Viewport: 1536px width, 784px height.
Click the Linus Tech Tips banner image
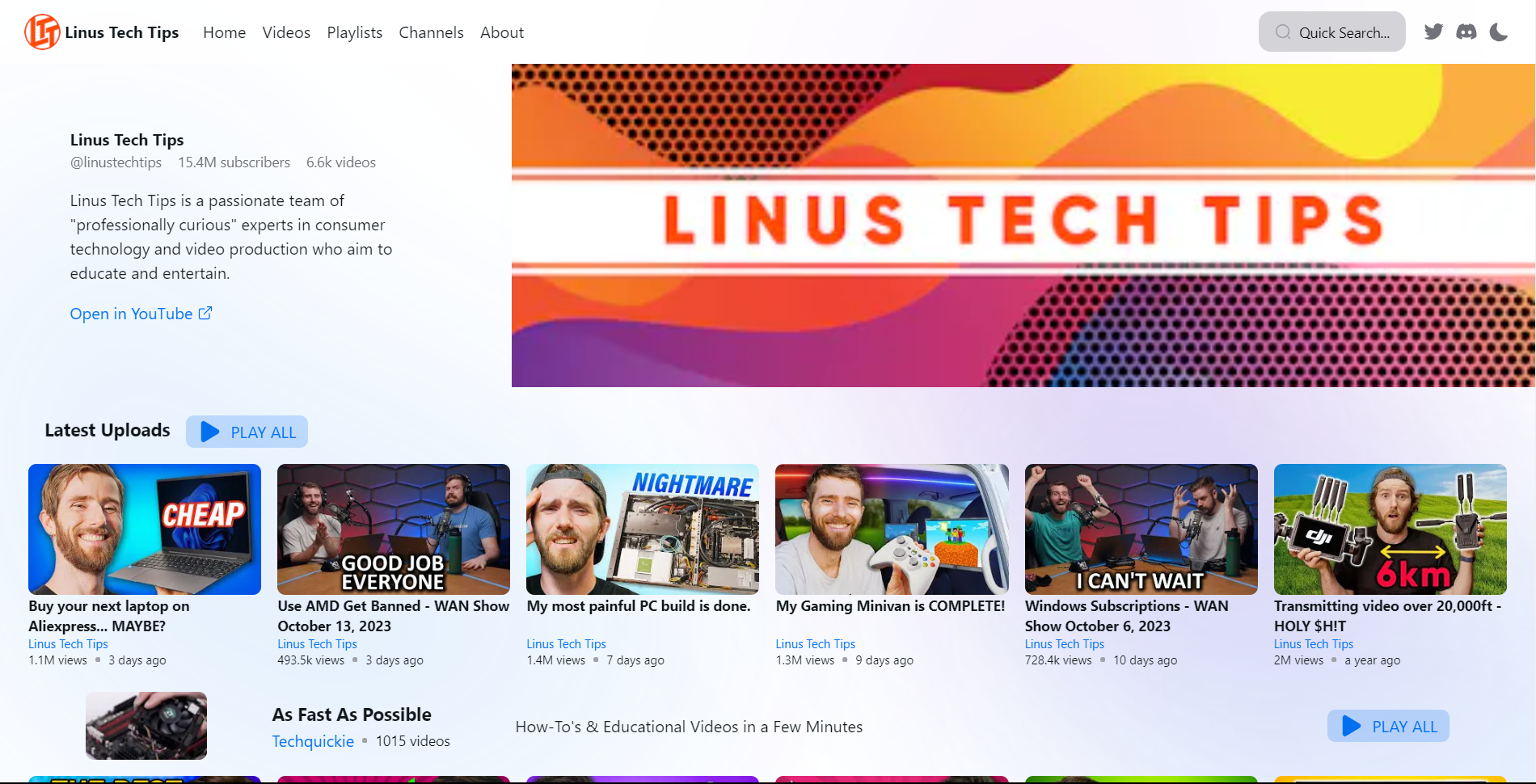click(x=1023, y=226)
